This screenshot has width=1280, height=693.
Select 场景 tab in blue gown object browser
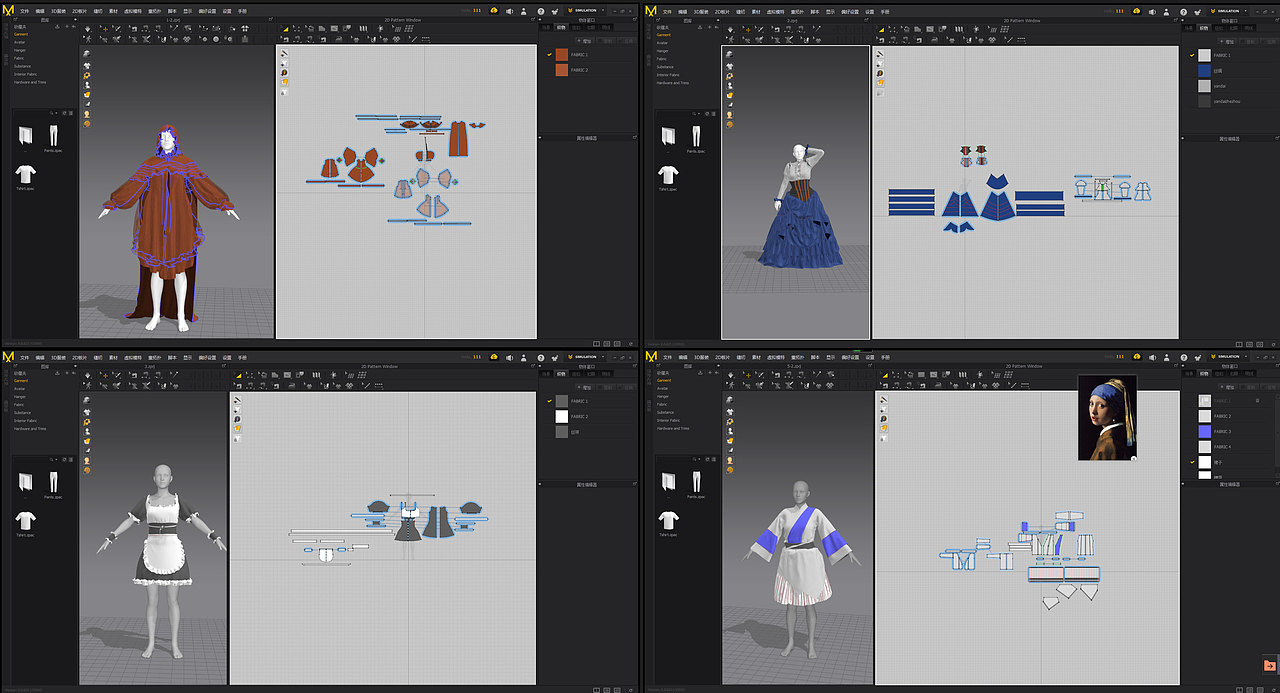[1189, 28]
